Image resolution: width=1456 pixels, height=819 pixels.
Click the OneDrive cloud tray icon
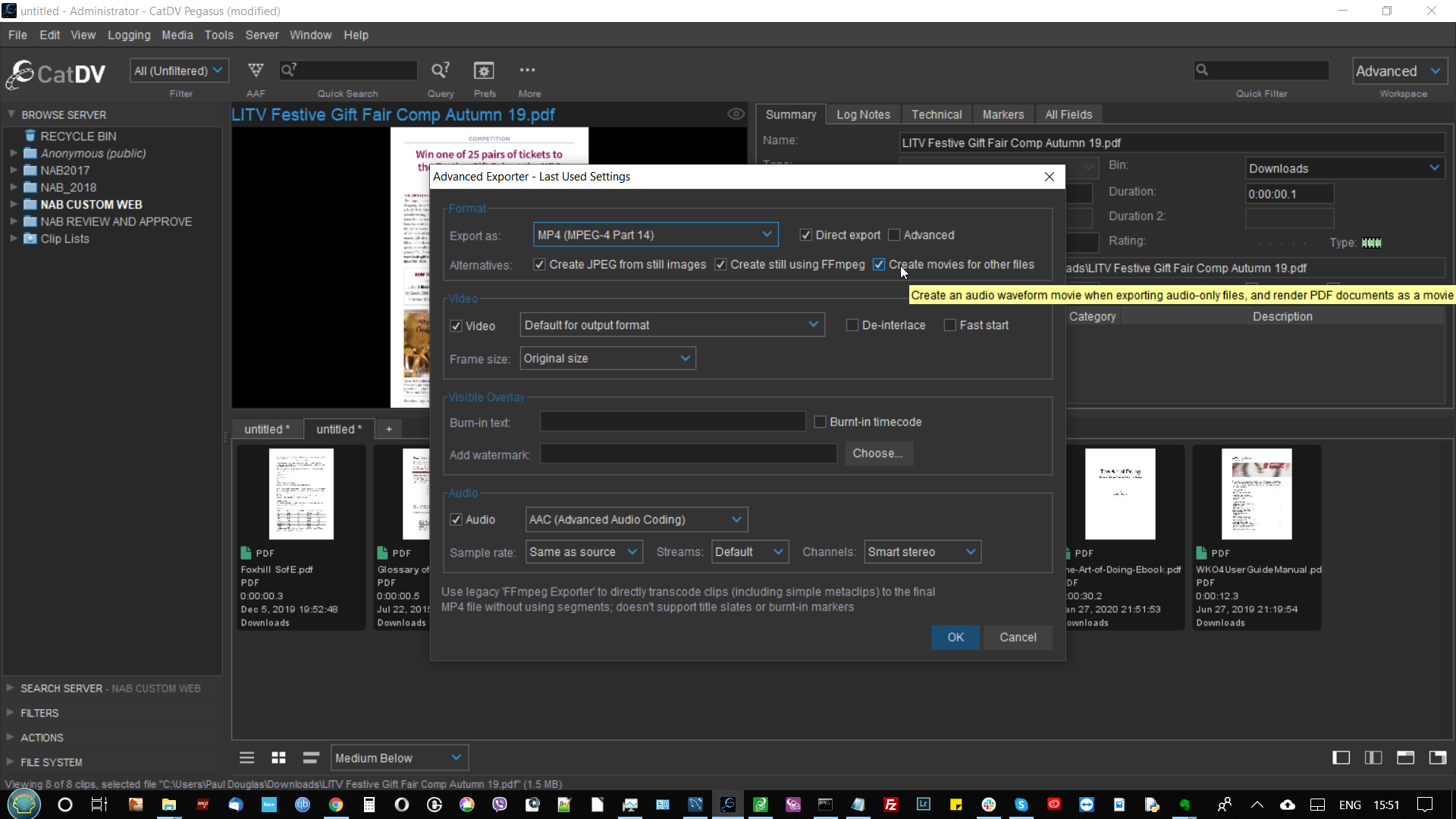coord(1288,805)
